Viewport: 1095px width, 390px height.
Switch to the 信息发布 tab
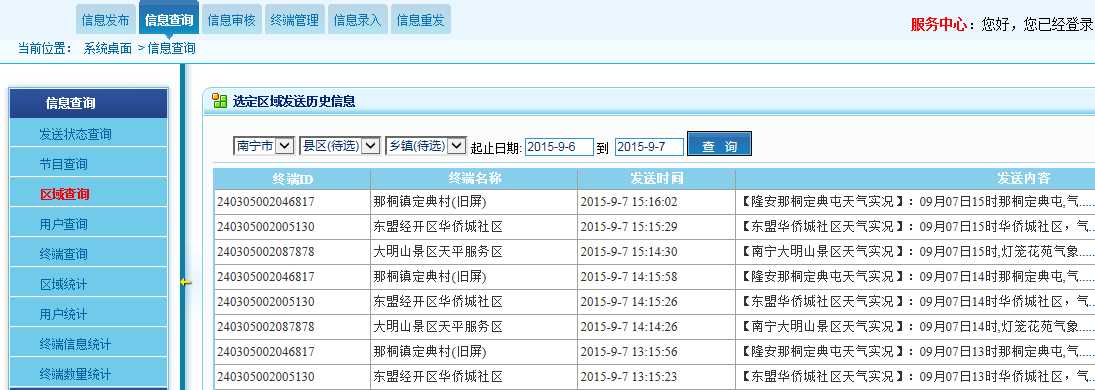pos(105,20)
